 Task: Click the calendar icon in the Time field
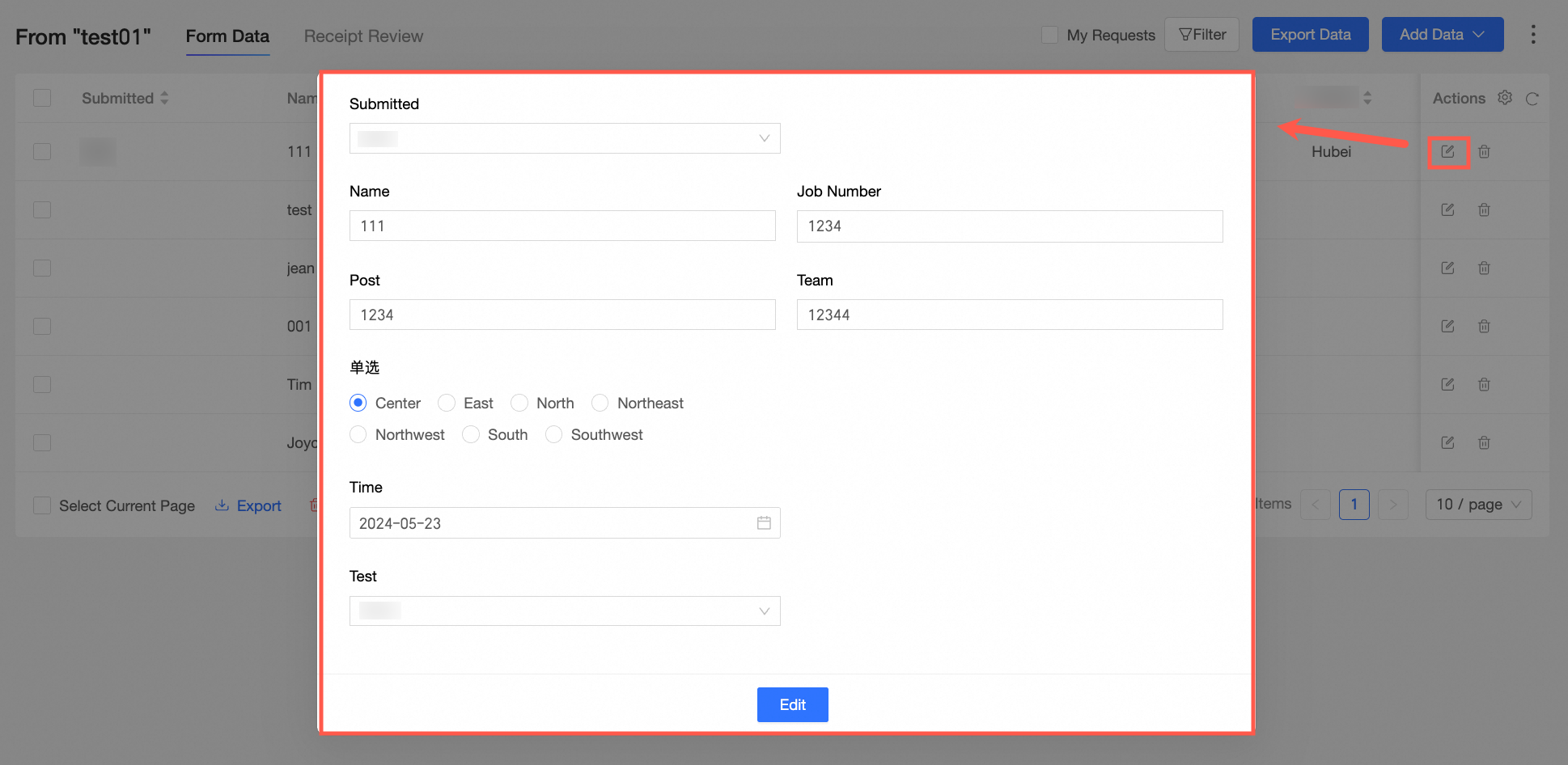[x=764, y=523]
